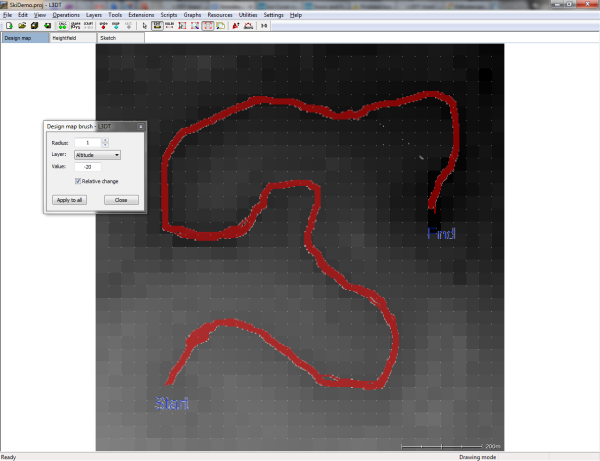This screenshot has height=461, width=600.
Task: Click Close button in brush dialog
Action: click(120, 200)
